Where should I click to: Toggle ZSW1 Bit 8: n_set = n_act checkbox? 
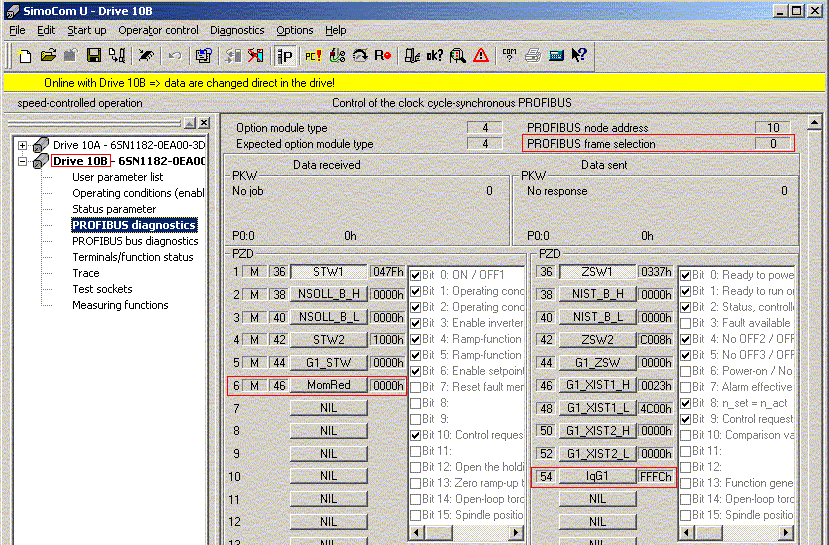pyautogui.click(x=686, y=403)
